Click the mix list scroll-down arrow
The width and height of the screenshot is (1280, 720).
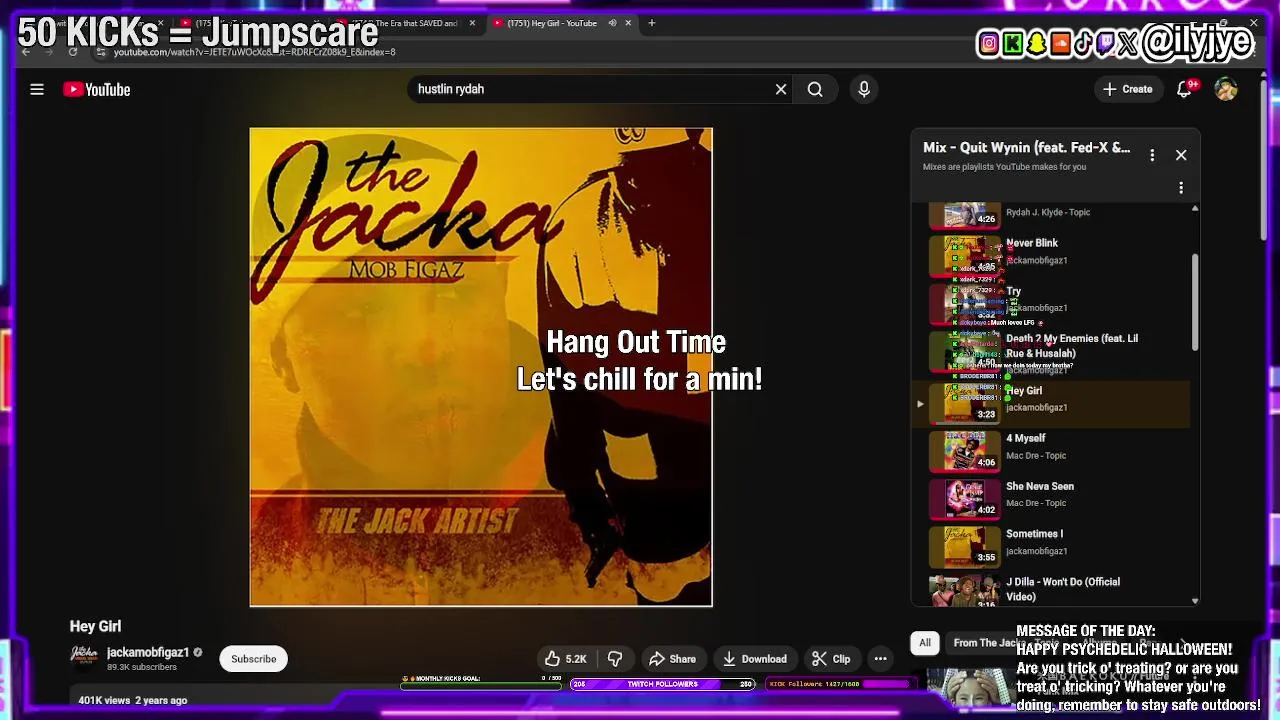pyautogui.click(x=1194, y=601)
